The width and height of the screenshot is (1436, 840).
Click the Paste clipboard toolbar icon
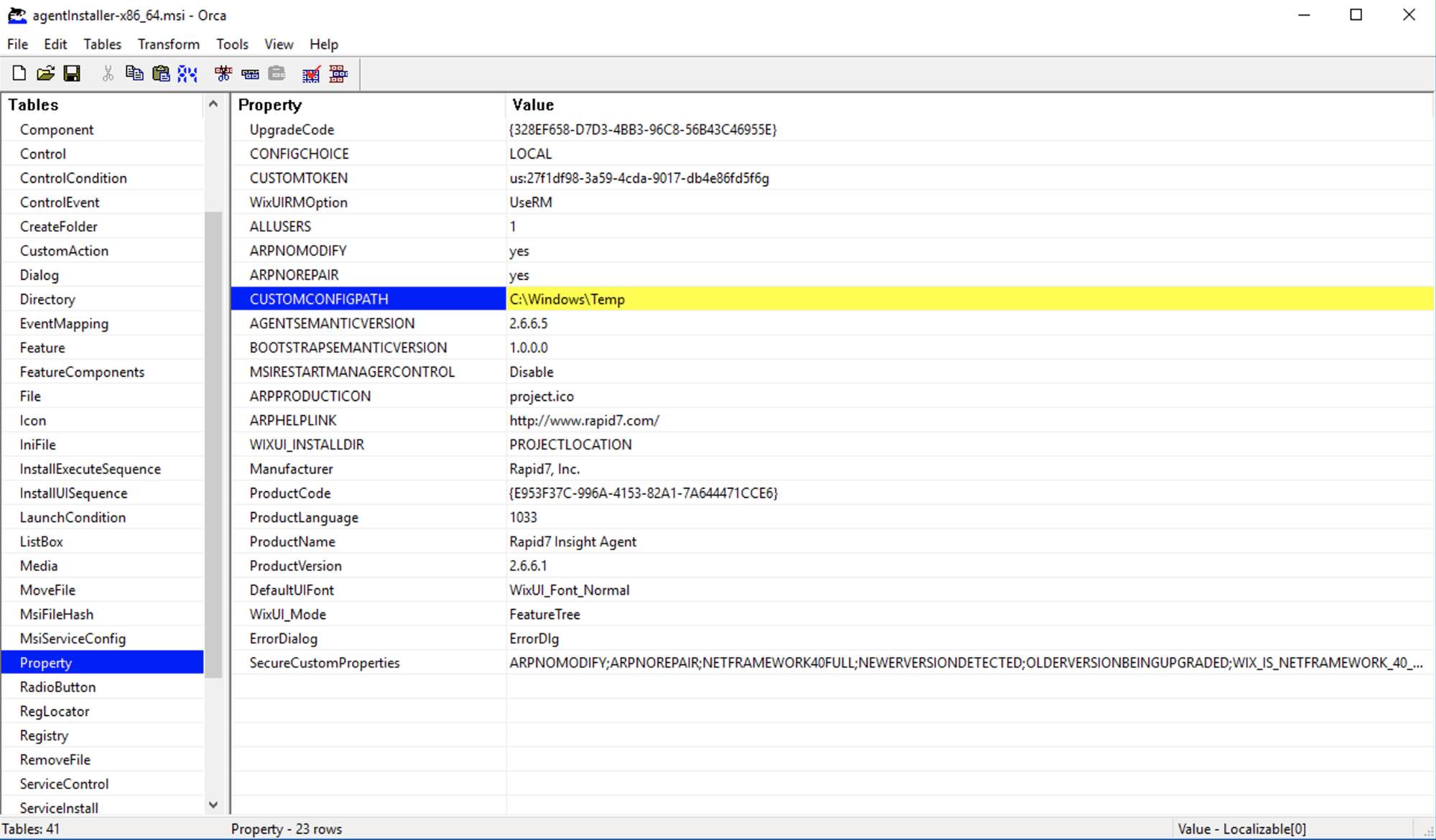tap(161, 73)
